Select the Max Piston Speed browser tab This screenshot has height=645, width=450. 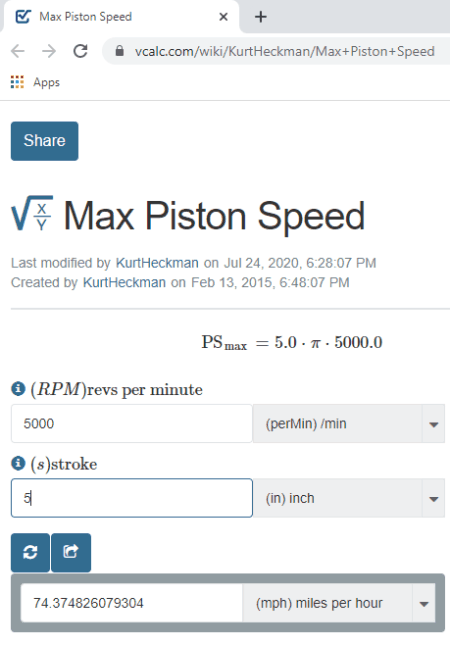(x=121, y=16)
